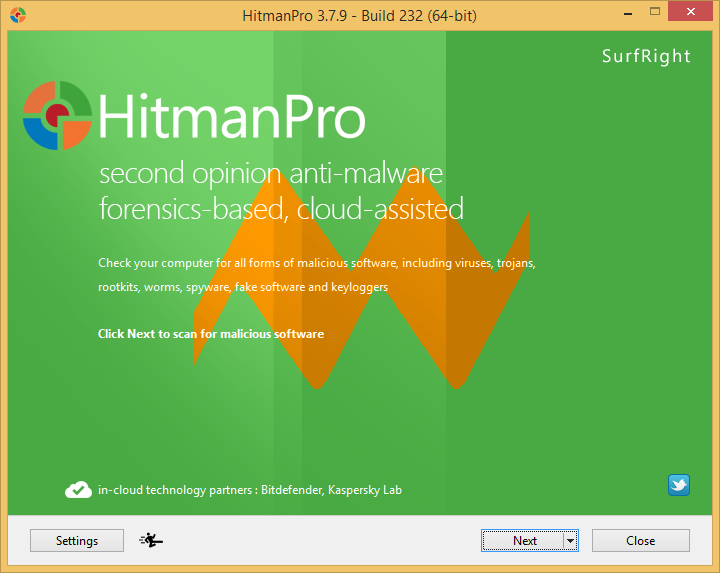Click the HitmanPro crosshair logo
This screenshot has width=720, height=573.
tap(57, 116)
